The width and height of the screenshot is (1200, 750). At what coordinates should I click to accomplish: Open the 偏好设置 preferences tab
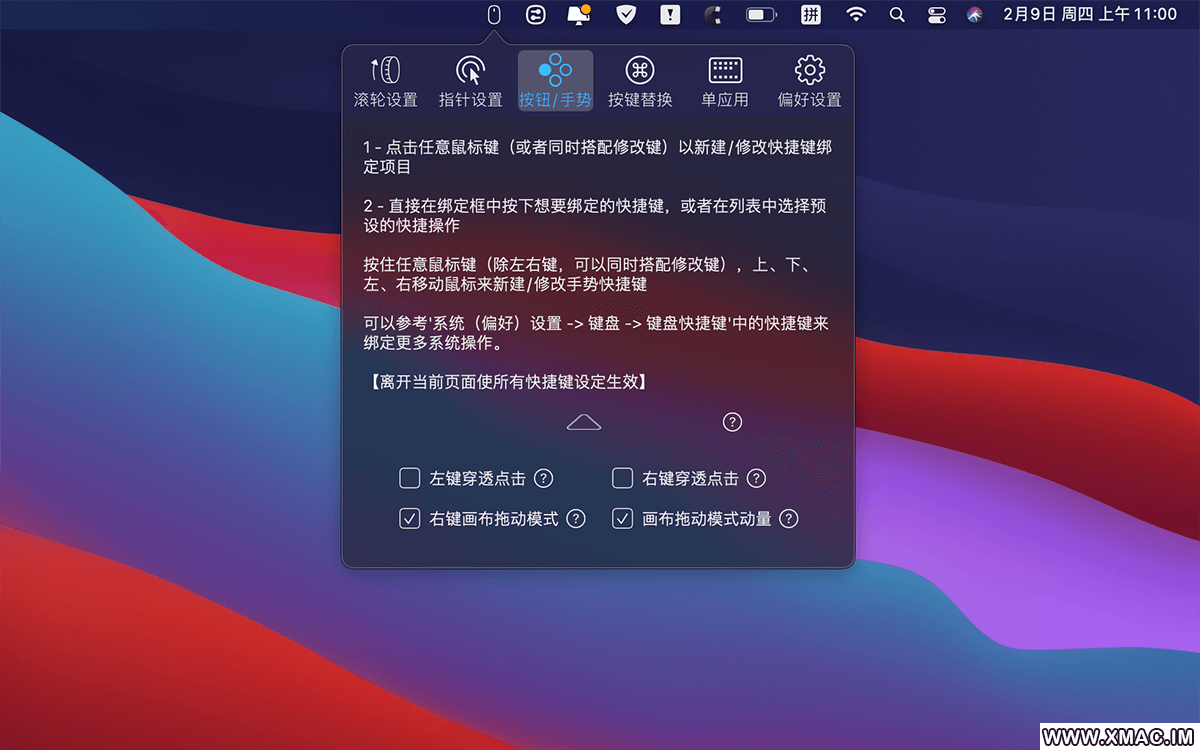click(x=809, y=82)
